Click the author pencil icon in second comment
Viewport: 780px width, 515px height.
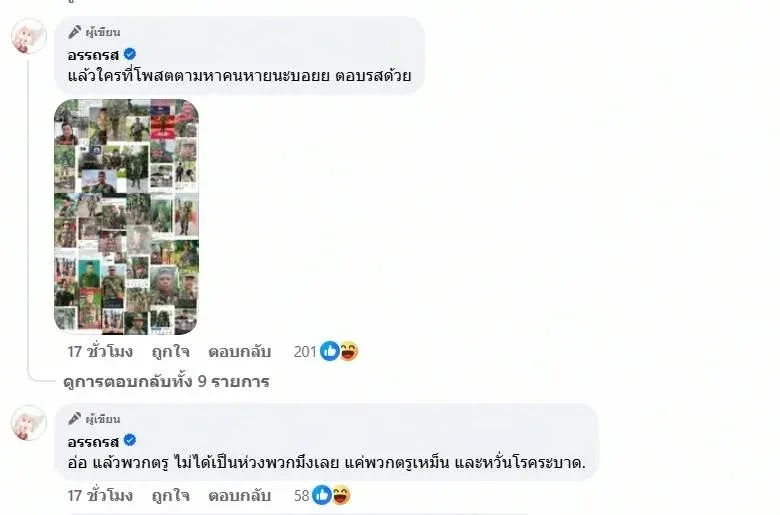(75, 419)
